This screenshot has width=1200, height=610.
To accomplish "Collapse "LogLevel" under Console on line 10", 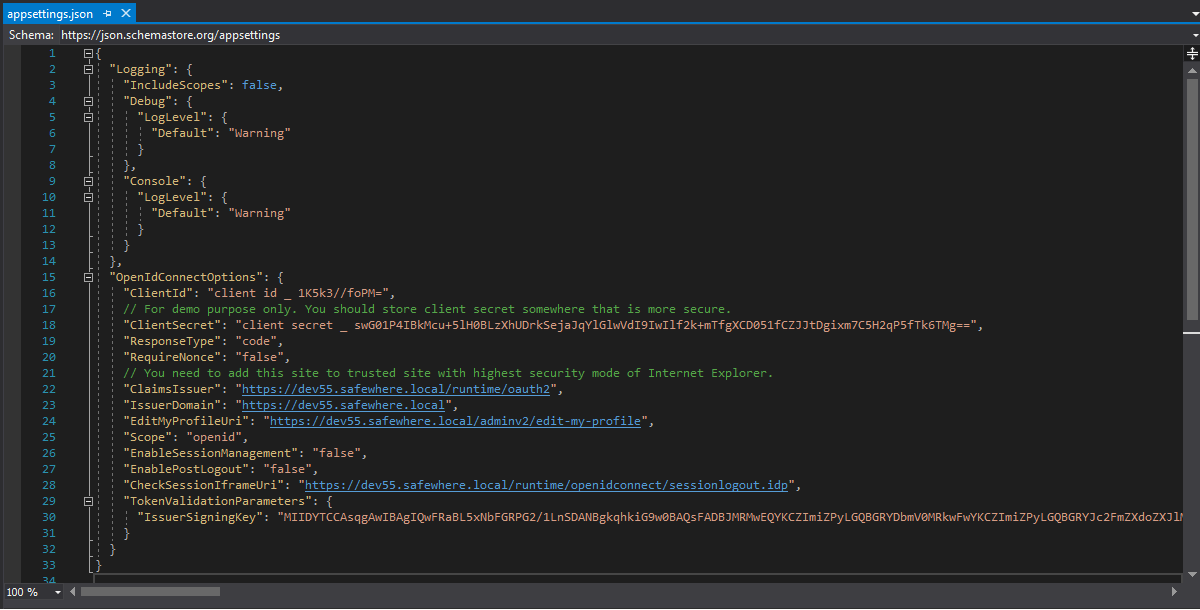I will [89, 197].
